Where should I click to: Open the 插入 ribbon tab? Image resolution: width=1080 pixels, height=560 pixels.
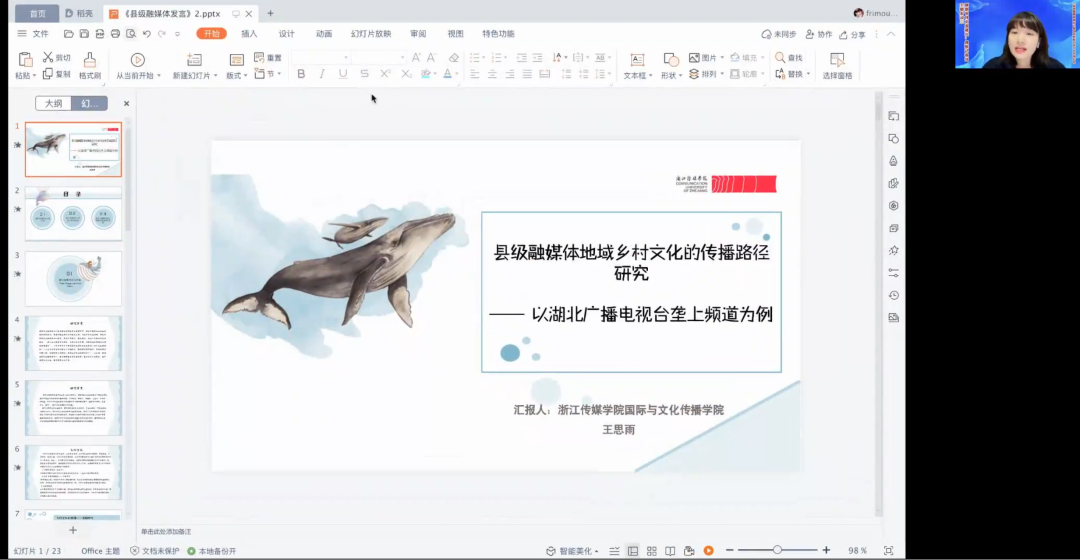click(x=249, y=34)
